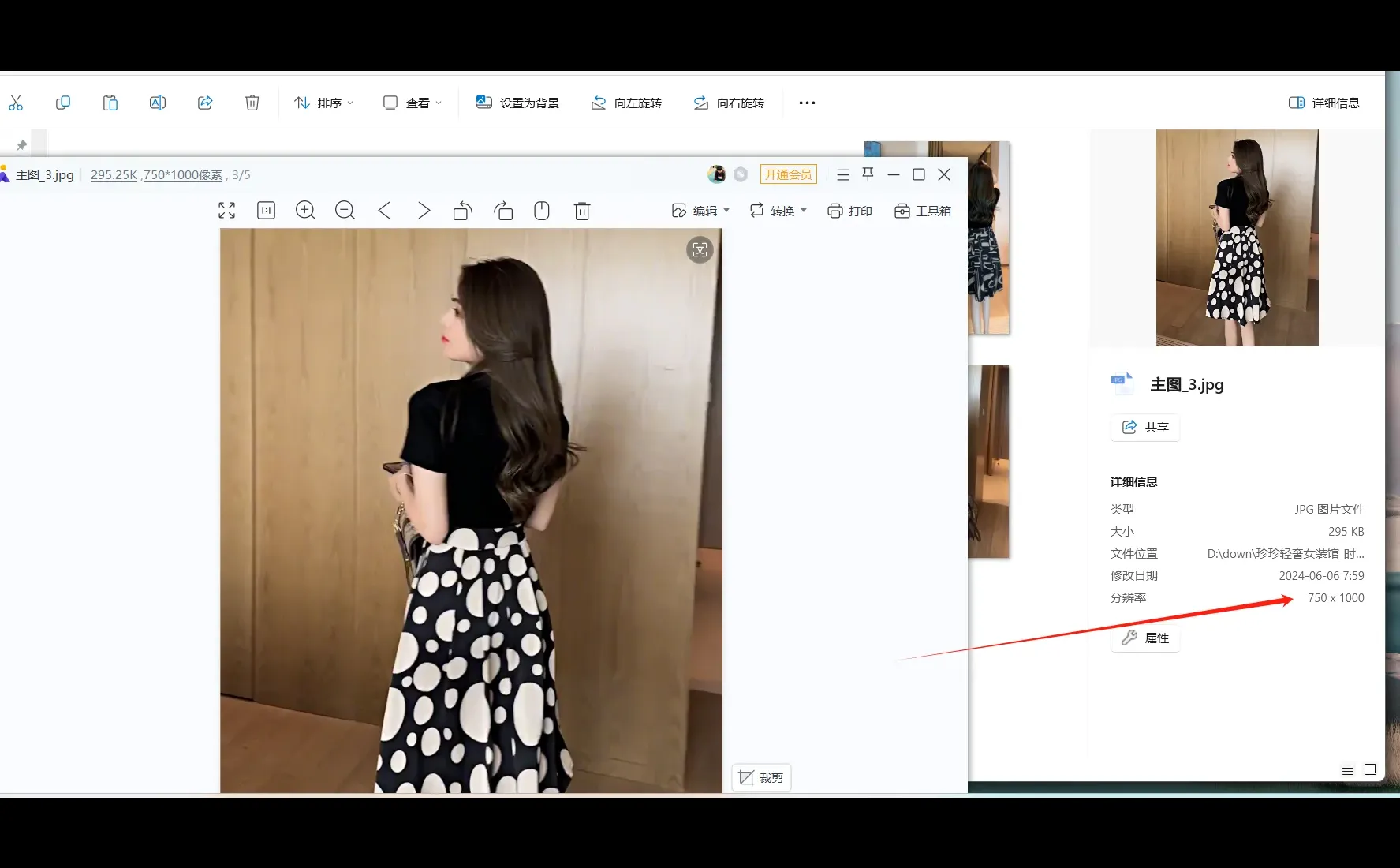Toggle the 详细信息 details pane
This screenshot has width=1400, height=868.
click(1324, 103)
